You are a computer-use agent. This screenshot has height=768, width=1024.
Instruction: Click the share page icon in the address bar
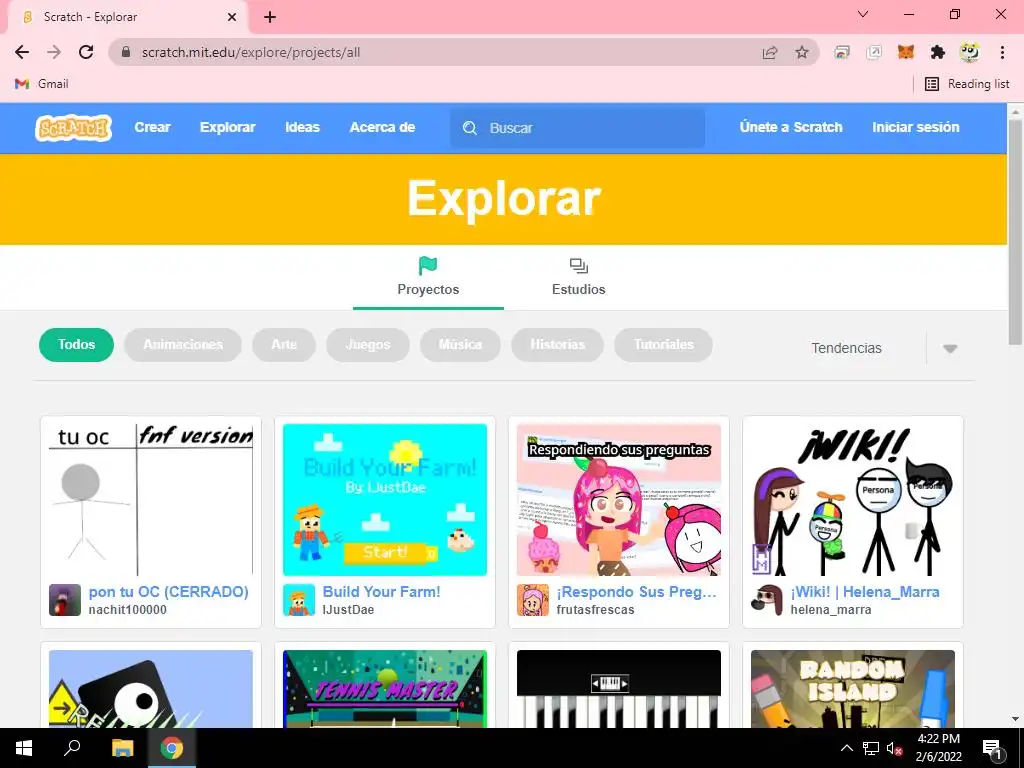click(x=770, y=52)
